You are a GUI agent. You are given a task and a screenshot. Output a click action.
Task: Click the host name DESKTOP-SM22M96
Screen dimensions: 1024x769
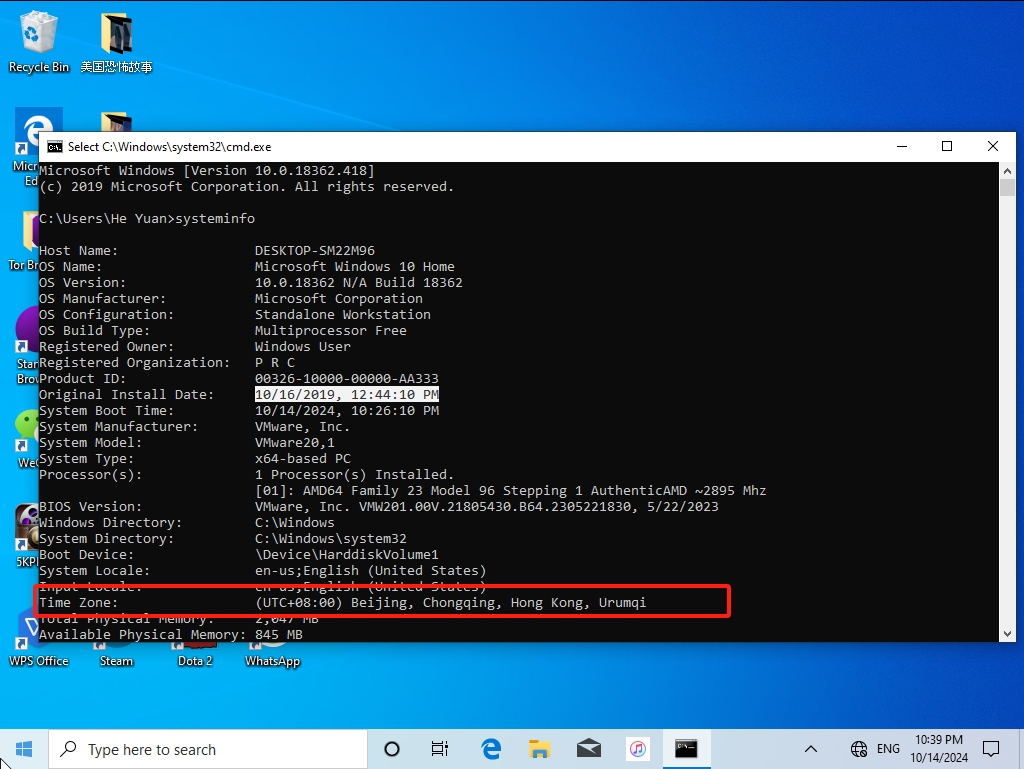click(x=315, y=251)
